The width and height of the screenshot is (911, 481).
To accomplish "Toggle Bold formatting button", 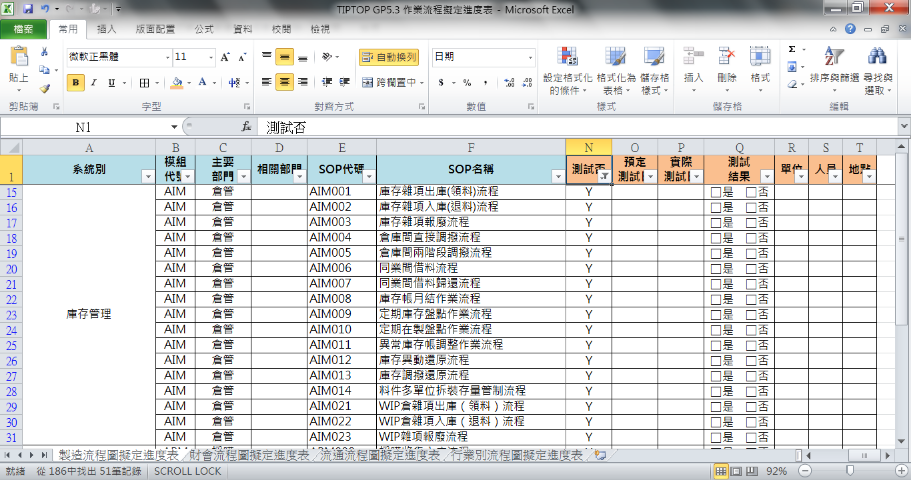I will pos(77,83).
